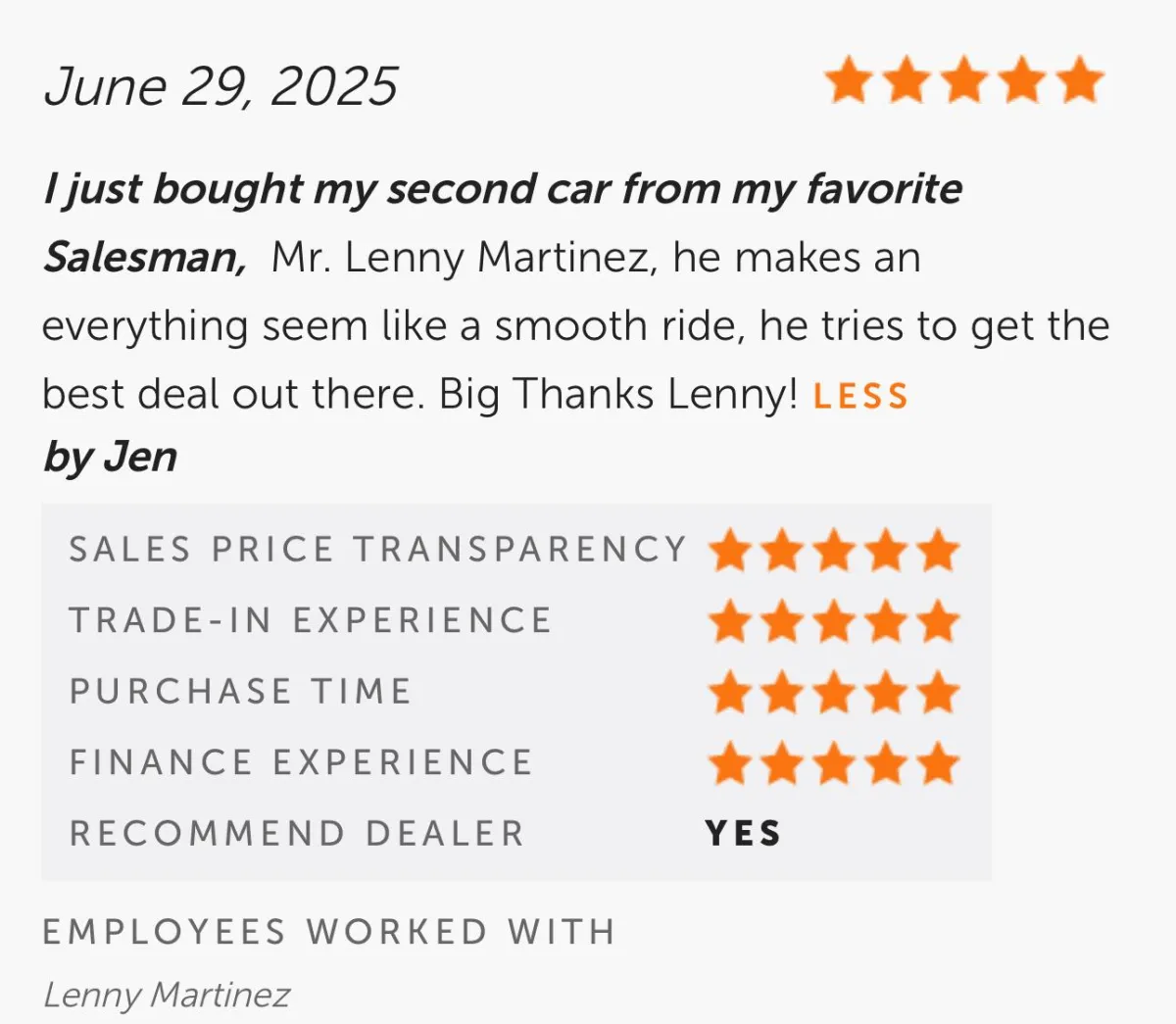This screenshot has height=1024, width=1176.
Task: Click last star in Finance Experience row
Action: click(x=939, y=763)
